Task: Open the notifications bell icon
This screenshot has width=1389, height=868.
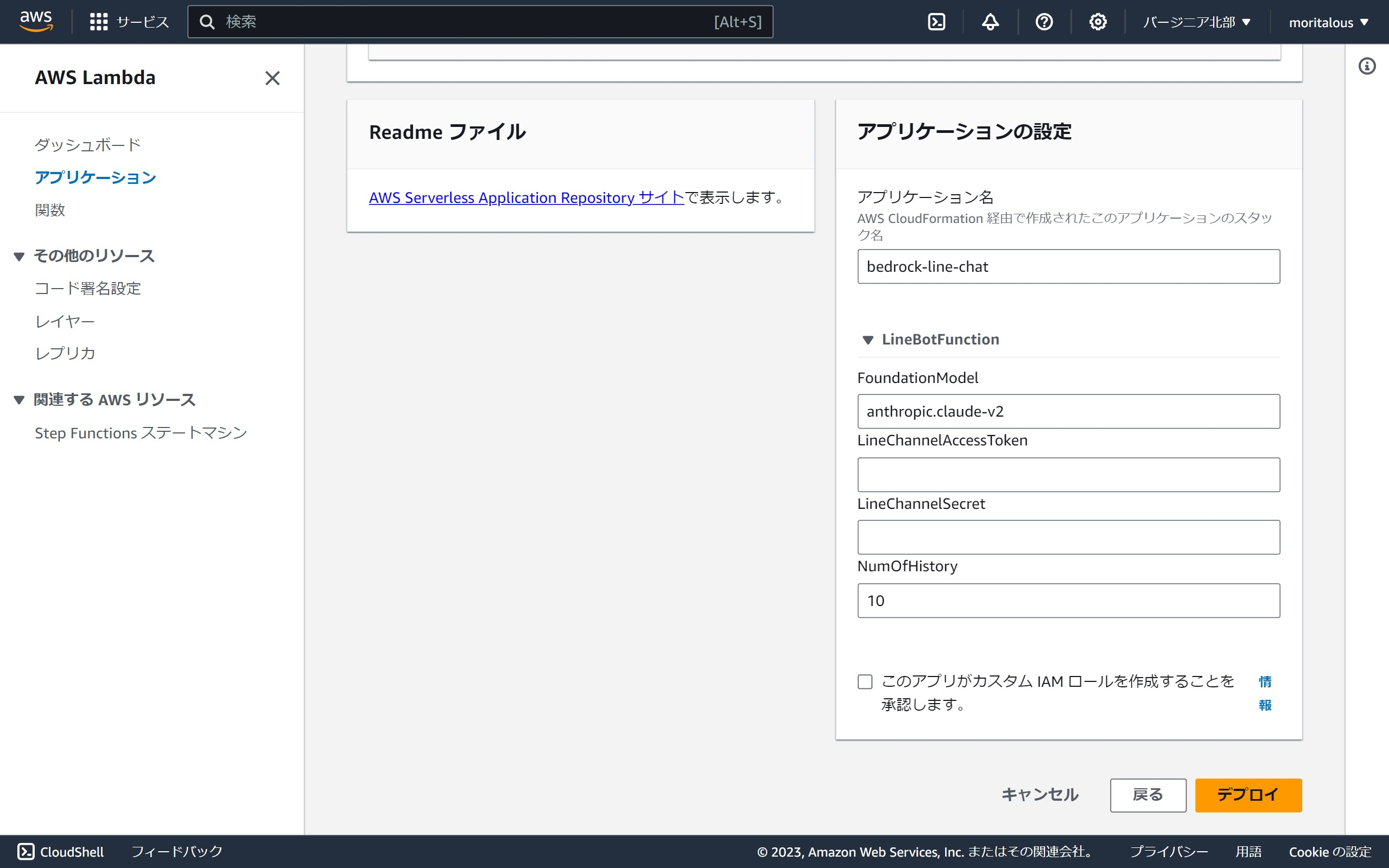Action: point(990,22)
